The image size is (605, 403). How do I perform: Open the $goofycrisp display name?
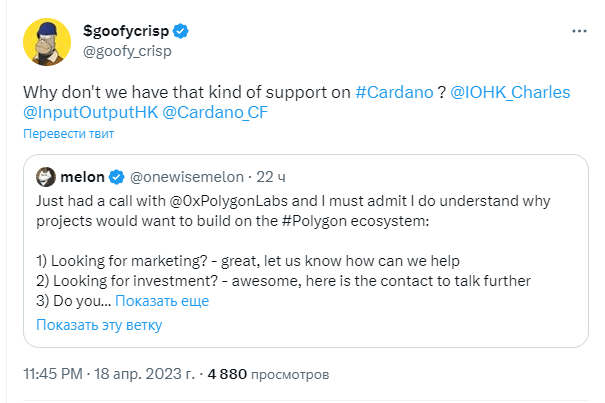(126, 31)
